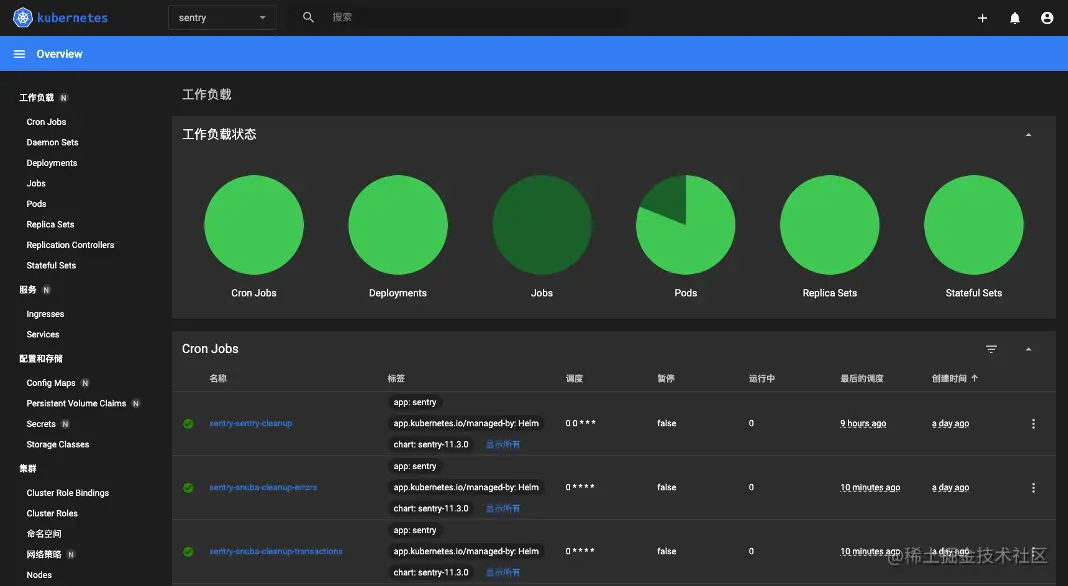Image resolution: width=1068 pixels, height=586 pixels.
Task: Show all labels for sentry-snuba-cleanup-errors
Action: pos(503,508)
